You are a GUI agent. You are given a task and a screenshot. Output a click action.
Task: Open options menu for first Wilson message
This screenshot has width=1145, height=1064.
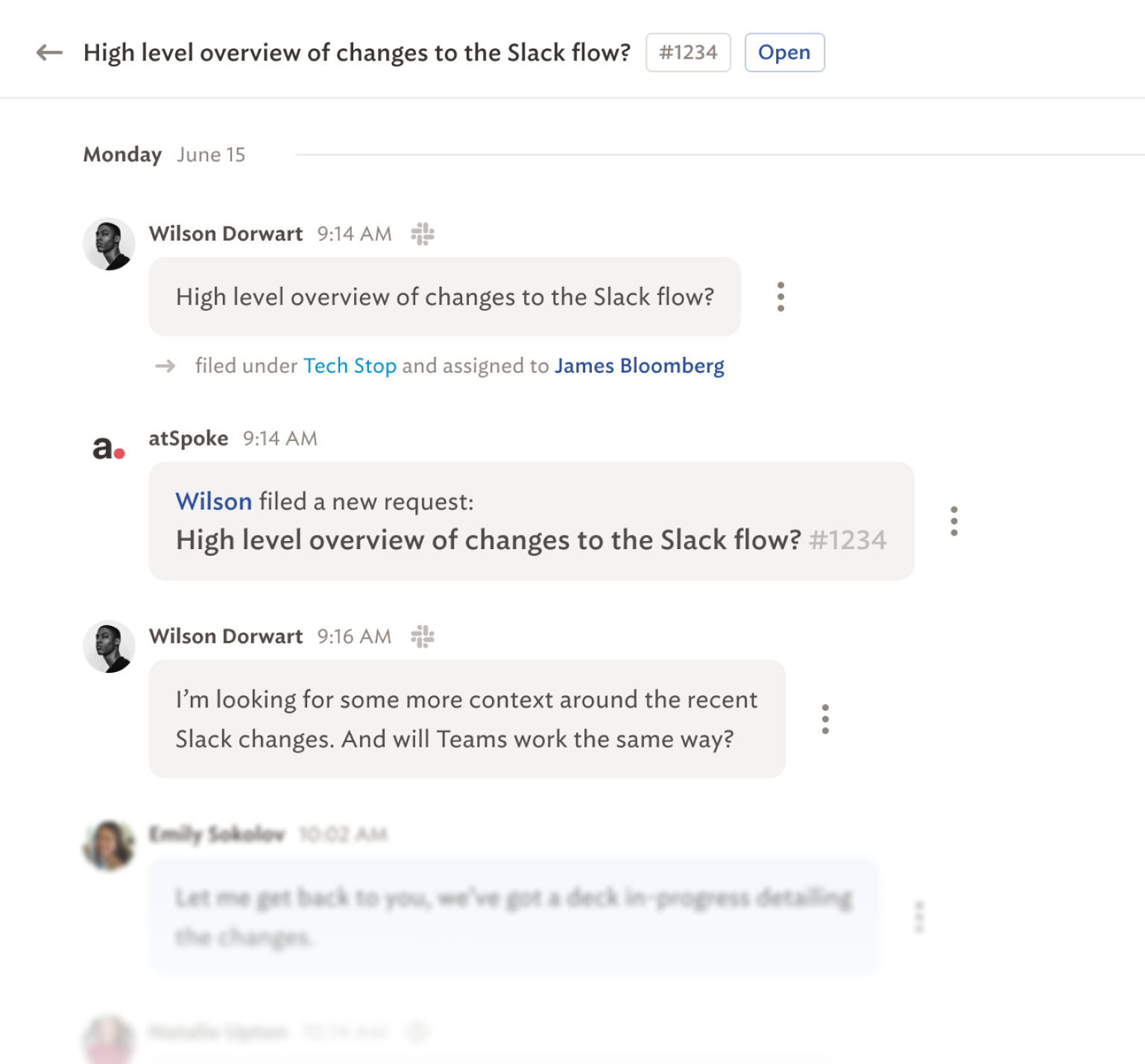pyautogui.click(x=780, y=297)
